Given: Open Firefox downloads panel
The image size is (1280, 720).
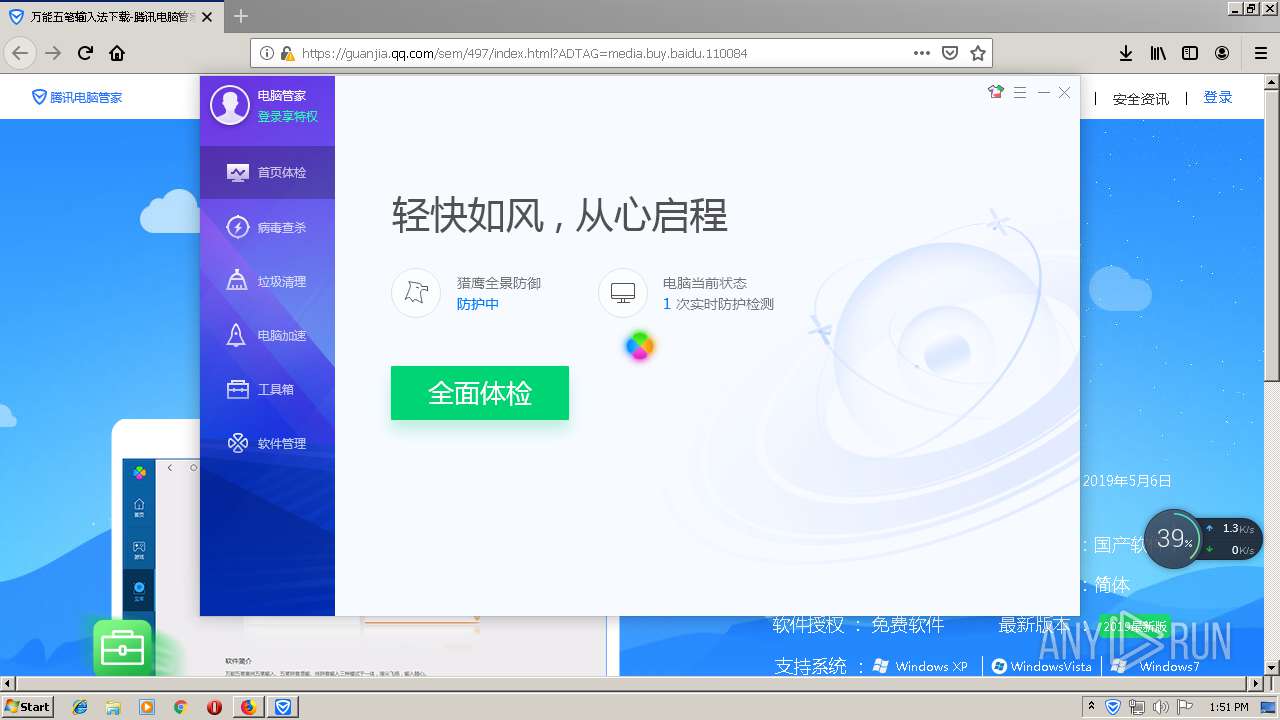Looking at the screenshot, I should [1126, 53].
